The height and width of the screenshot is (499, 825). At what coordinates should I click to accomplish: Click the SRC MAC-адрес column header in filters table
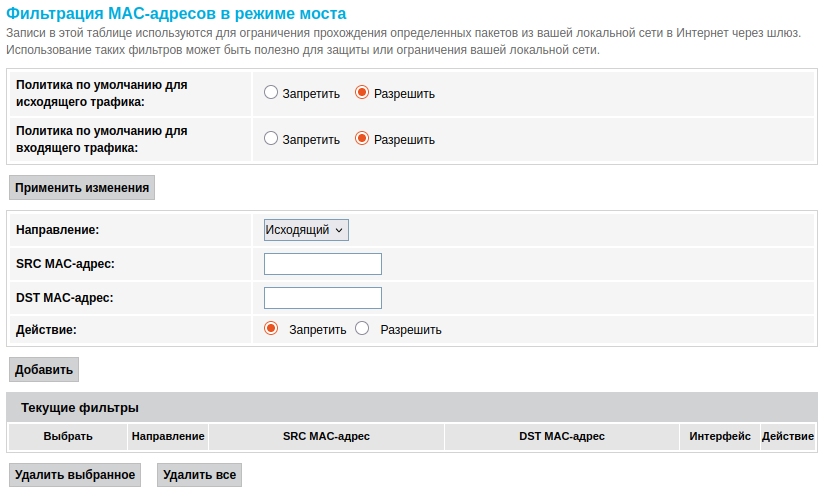tap(327, 436)
